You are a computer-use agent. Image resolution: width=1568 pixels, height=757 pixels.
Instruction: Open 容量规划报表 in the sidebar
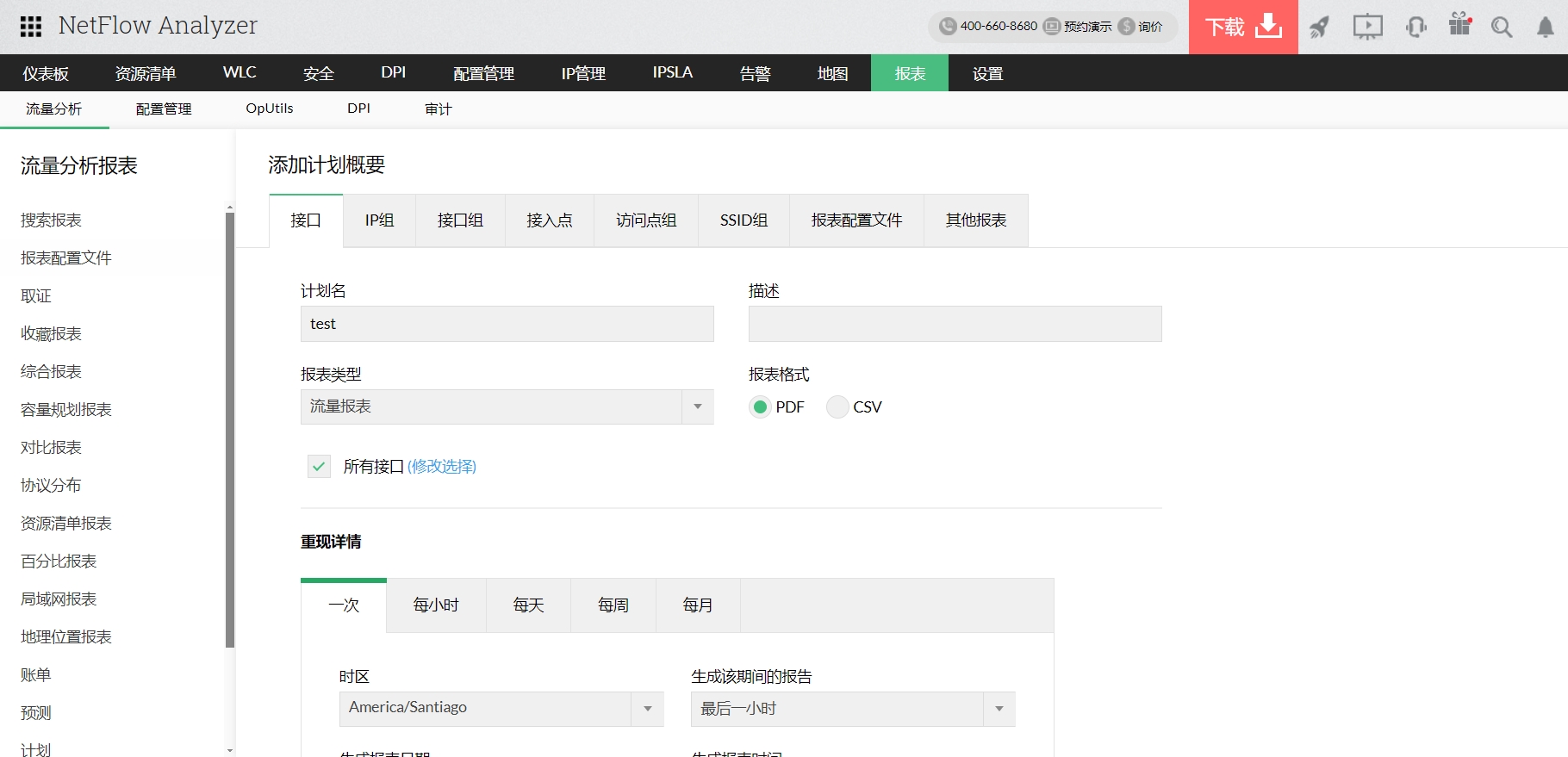click(66, 410)
